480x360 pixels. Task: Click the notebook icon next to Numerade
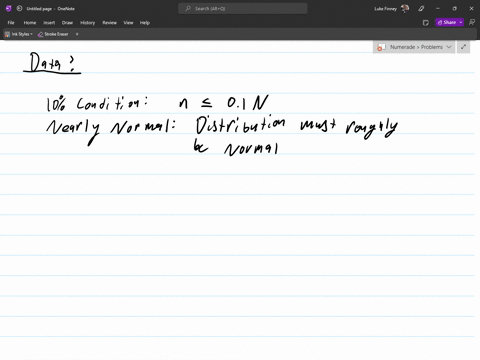click(381, 47)
